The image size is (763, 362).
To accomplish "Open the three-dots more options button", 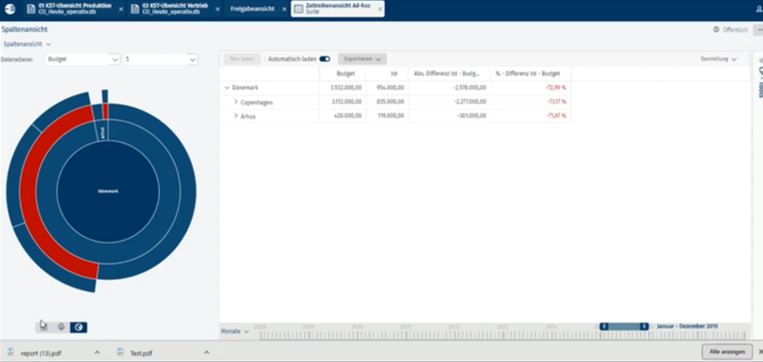I will pyautogui.click(x=760, y=30).
